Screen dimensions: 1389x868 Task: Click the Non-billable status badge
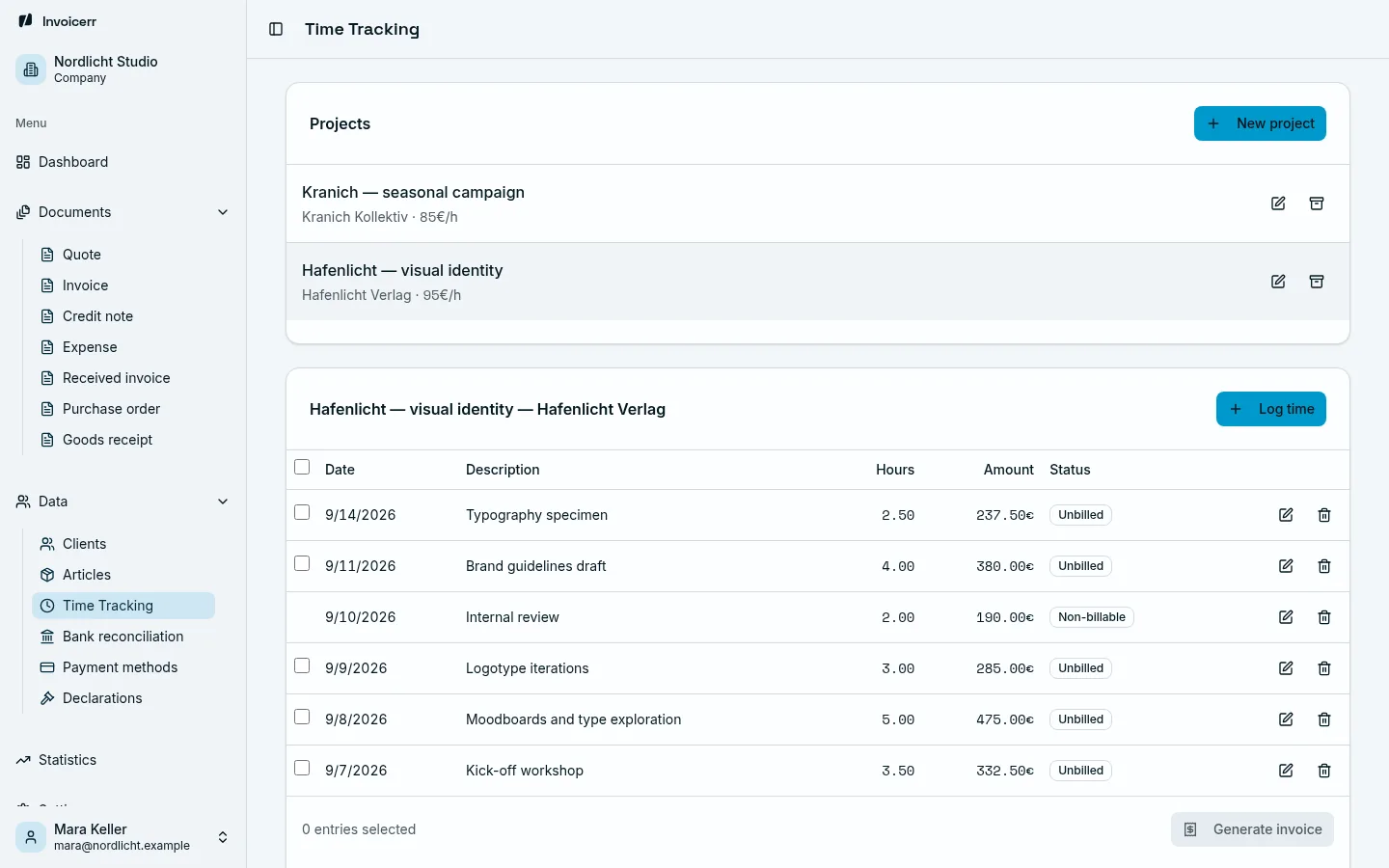click(x=1092, y=617)
